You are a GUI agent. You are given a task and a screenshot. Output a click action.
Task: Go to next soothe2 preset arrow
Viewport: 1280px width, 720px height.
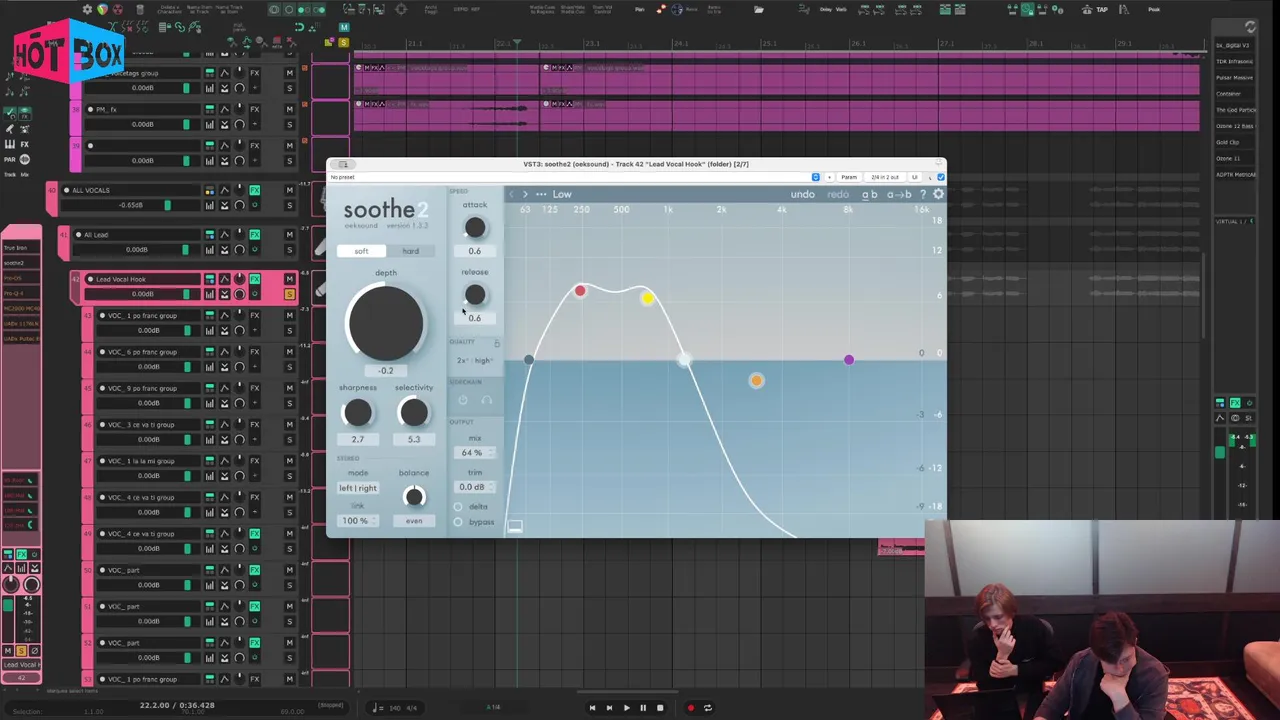tap(525, 194)
